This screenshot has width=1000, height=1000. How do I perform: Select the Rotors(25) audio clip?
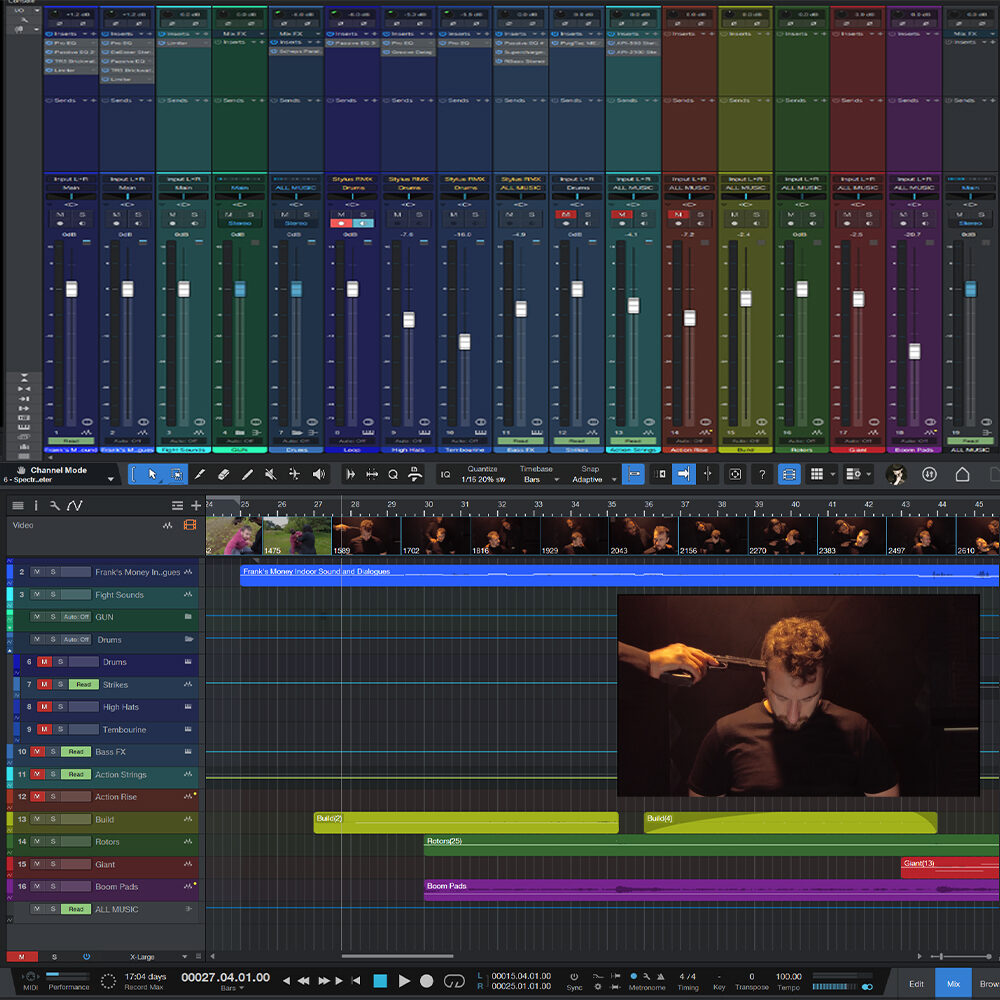coord(711,846)
